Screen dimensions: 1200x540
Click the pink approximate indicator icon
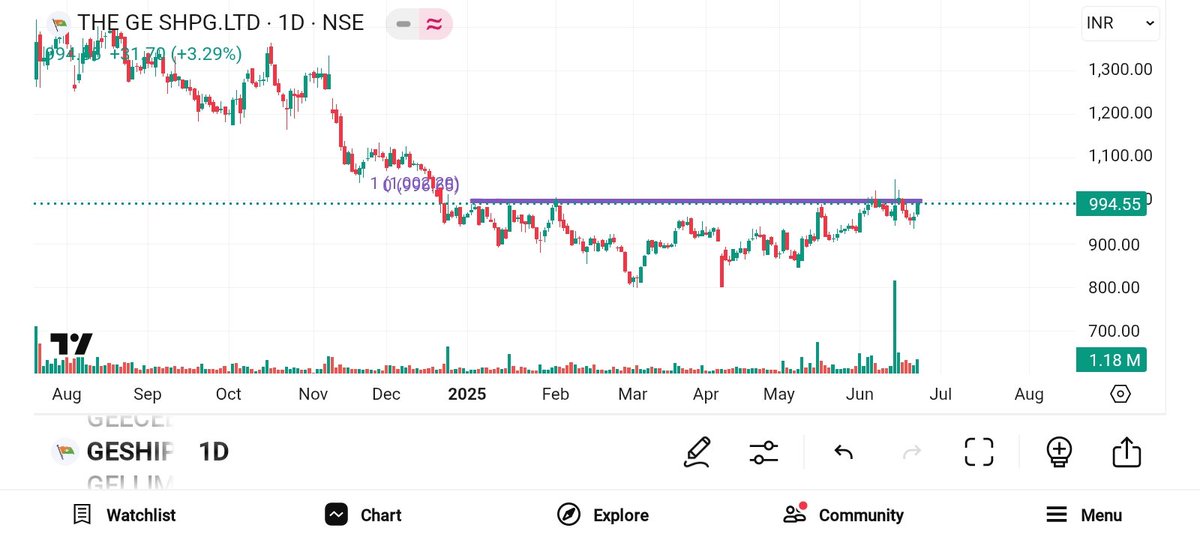click(435, 24)
